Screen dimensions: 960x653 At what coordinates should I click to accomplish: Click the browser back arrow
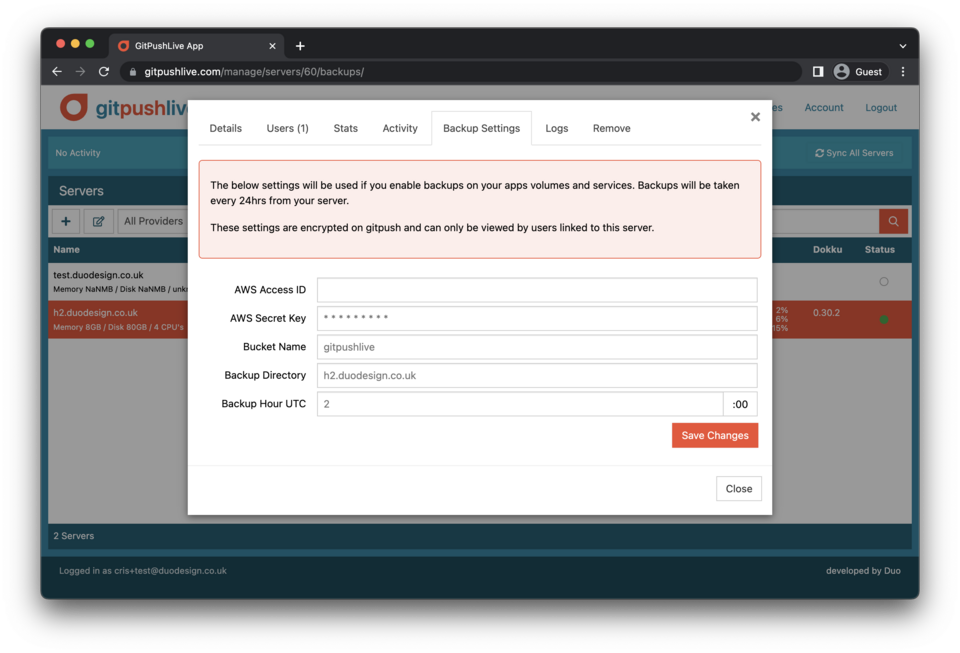click(57, 72)
